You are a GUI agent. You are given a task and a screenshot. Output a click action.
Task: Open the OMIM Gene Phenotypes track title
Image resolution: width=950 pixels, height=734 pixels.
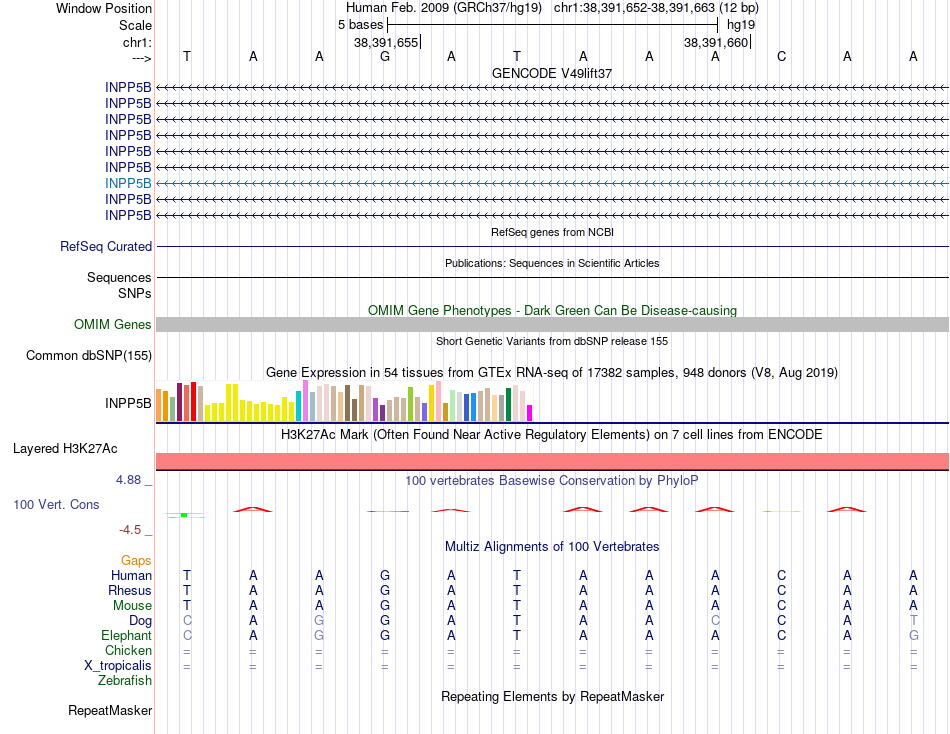tap(552, 310)
